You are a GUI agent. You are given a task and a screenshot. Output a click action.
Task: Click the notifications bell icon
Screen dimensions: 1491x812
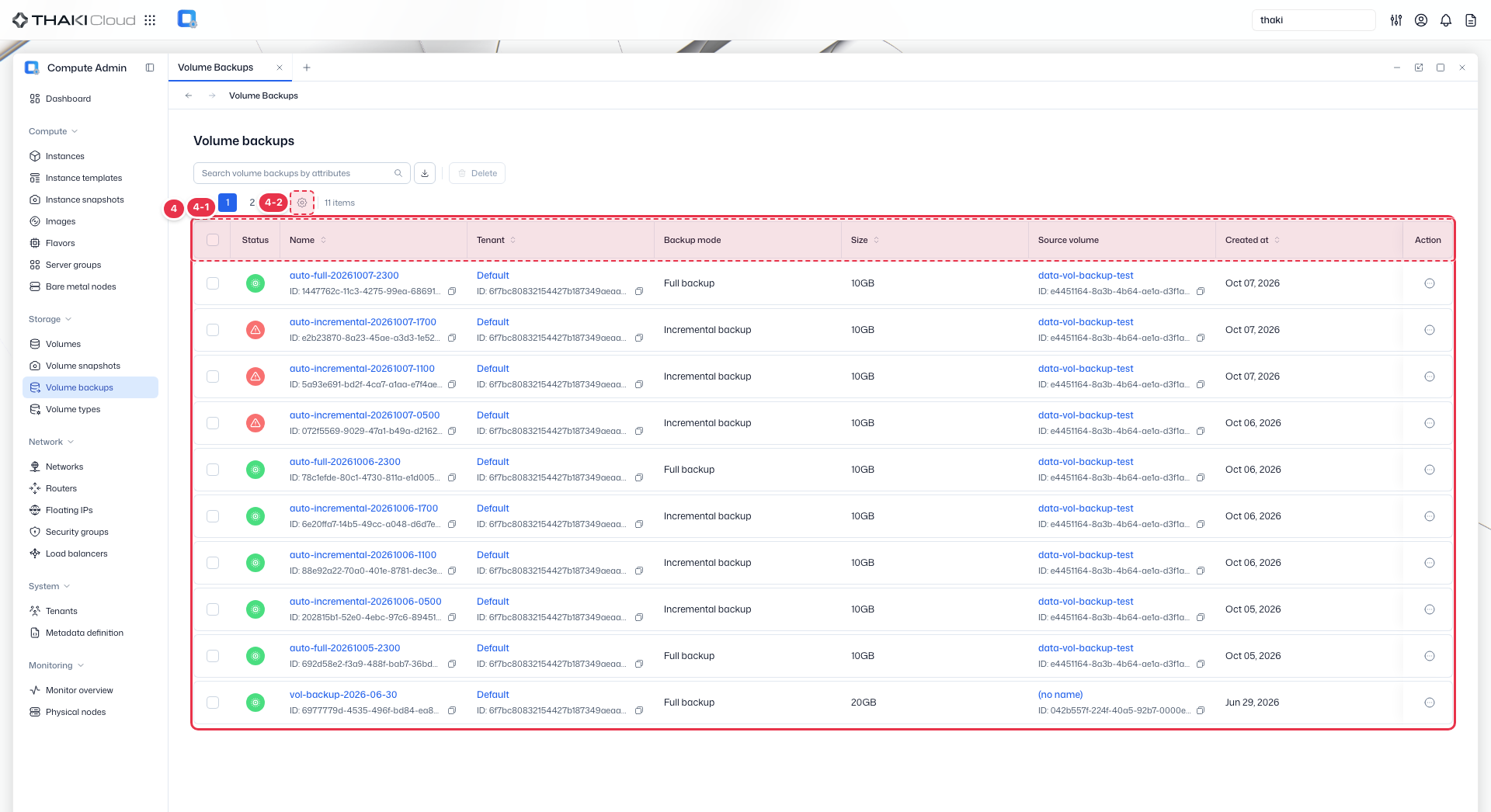coord(1446,20)
